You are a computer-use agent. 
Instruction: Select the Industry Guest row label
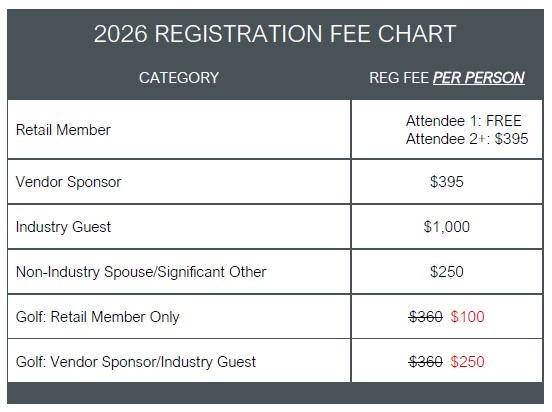pos(63,227)
